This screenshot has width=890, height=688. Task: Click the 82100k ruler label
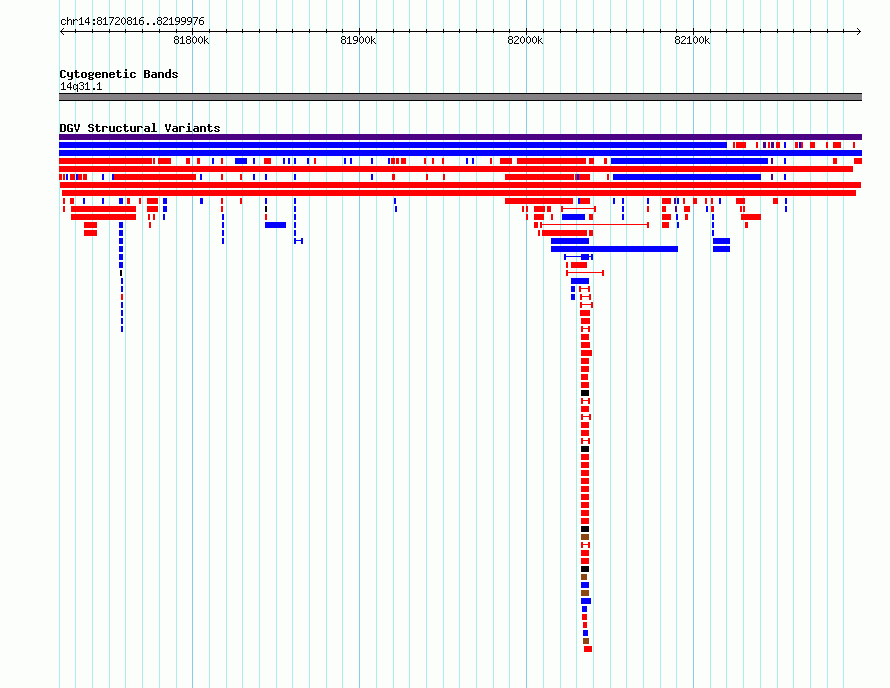(x=692, y=40)
